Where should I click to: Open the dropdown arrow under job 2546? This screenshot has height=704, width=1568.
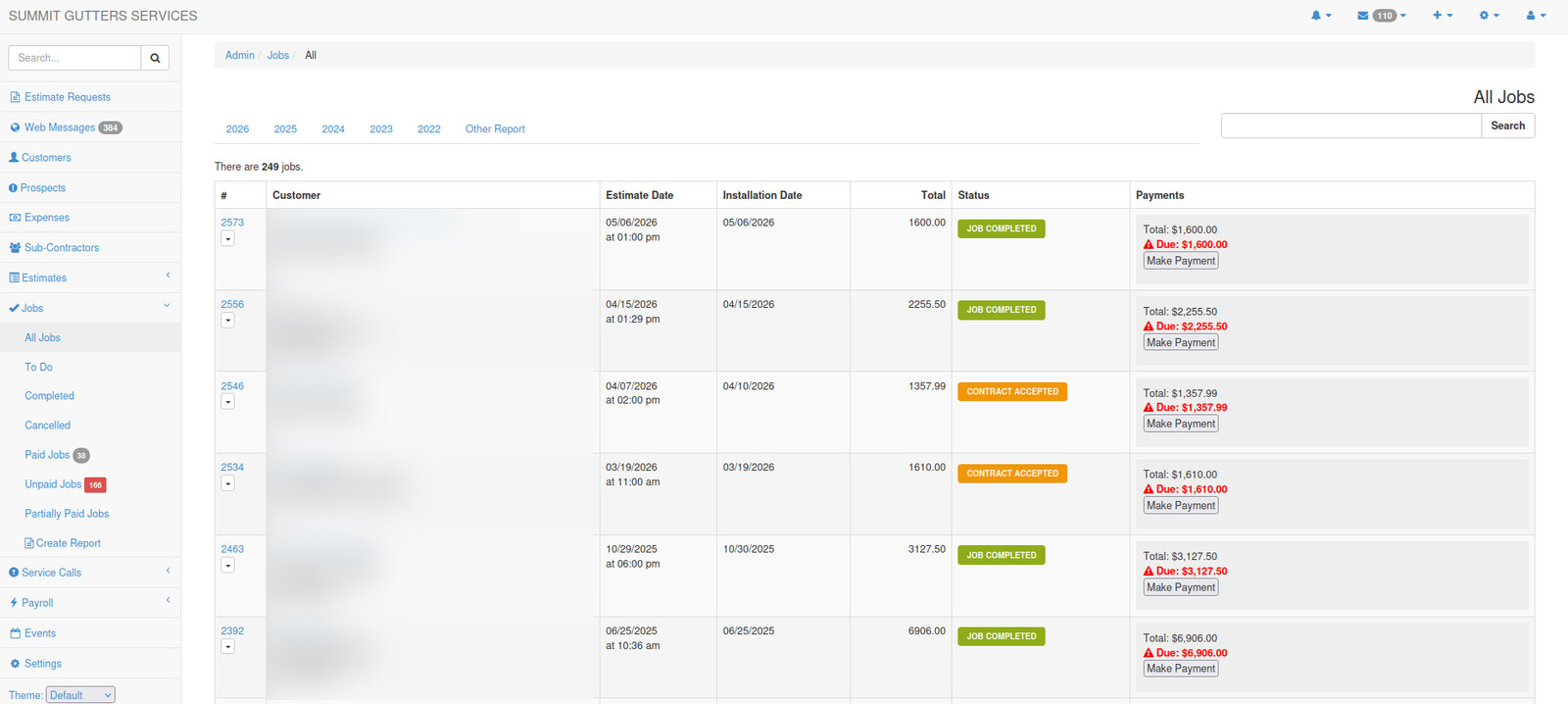tap(227, 402)
